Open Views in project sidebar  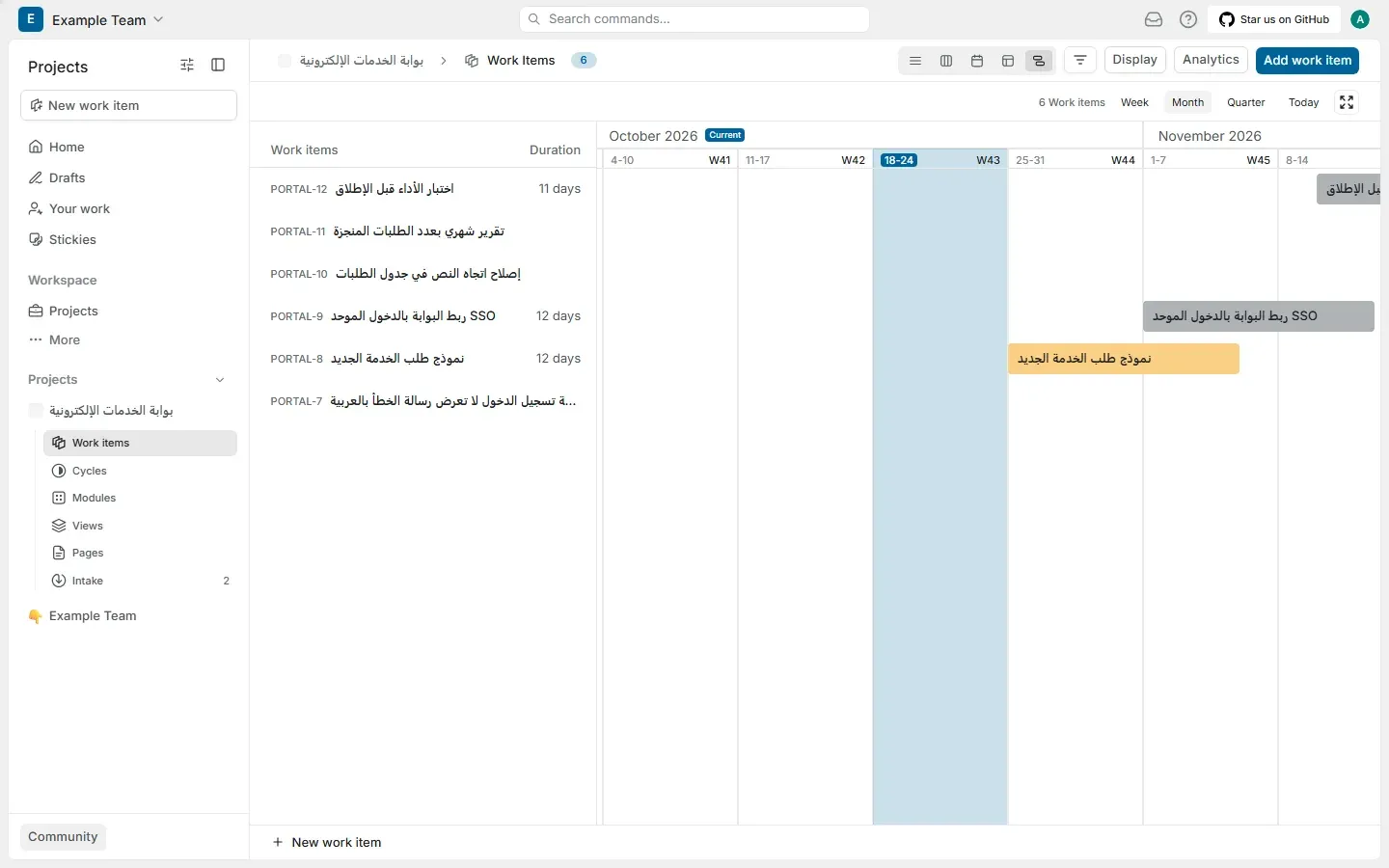click(140, 526)
